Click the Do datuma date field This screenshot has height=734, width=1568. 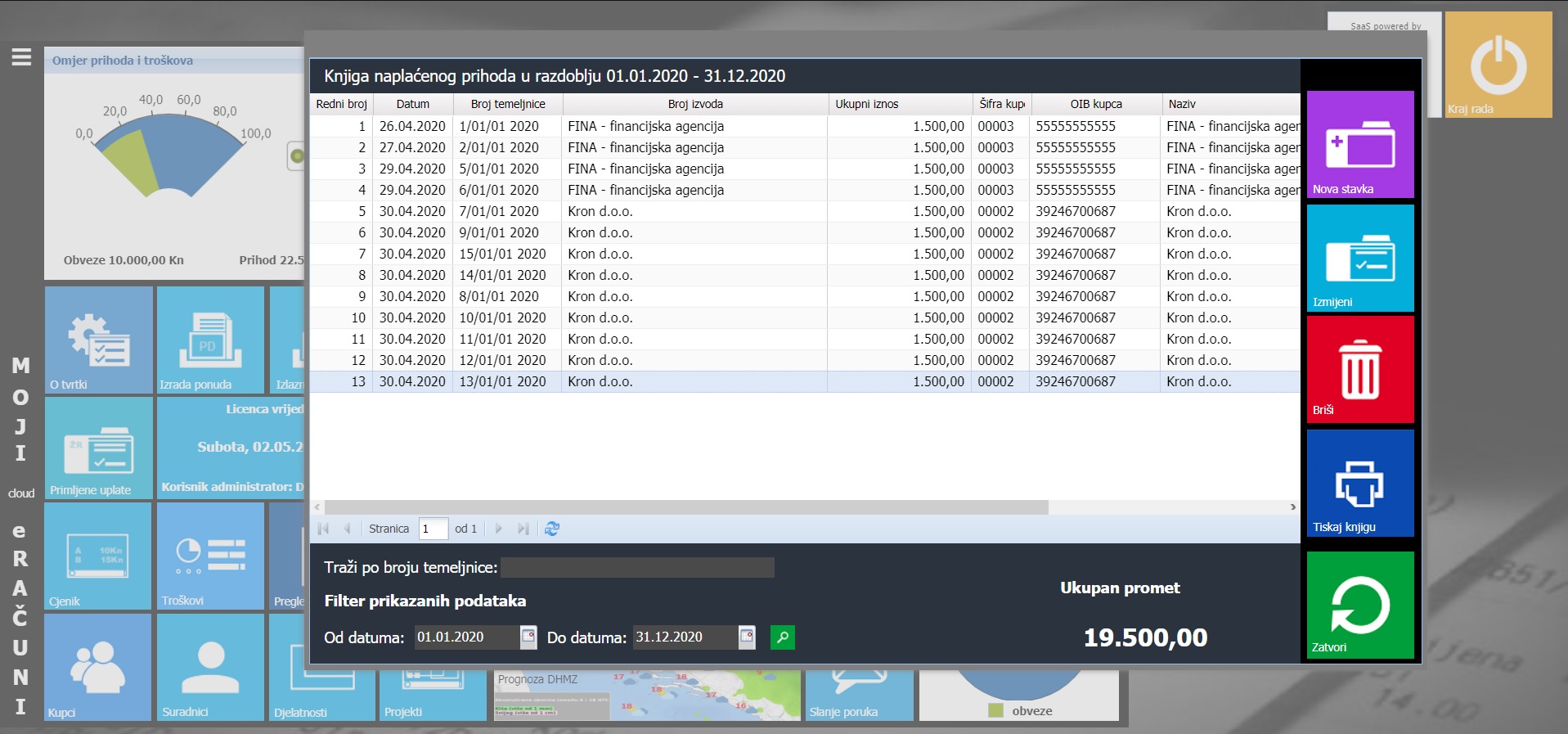(685, 637)
